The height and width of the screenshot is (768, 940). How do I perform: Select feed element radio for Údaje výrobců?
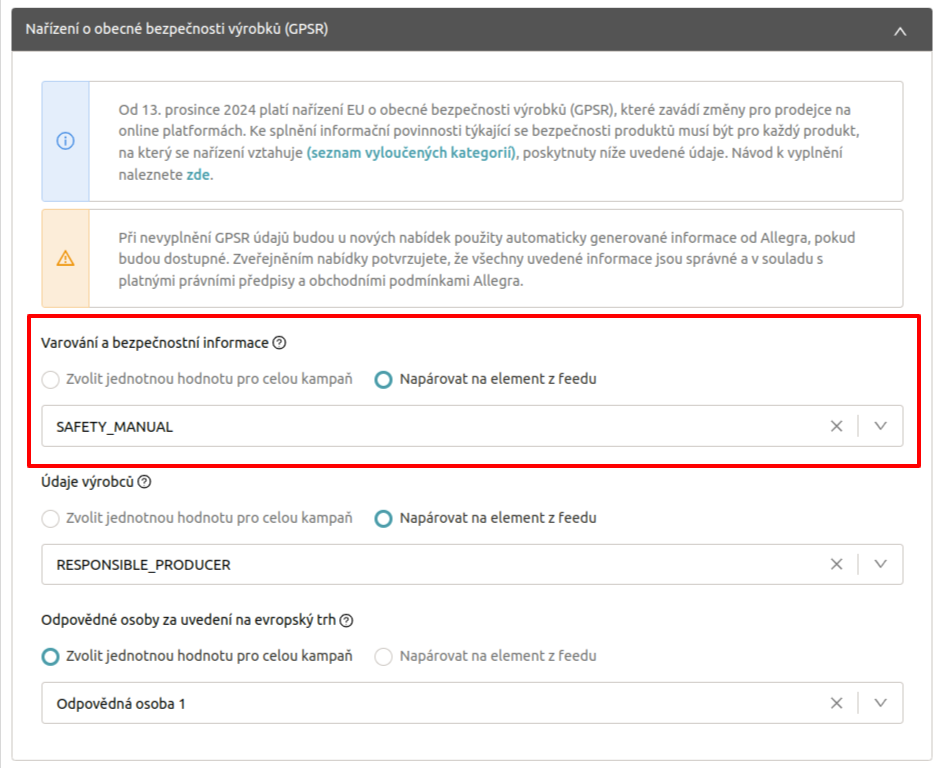(x=383, y=519)
